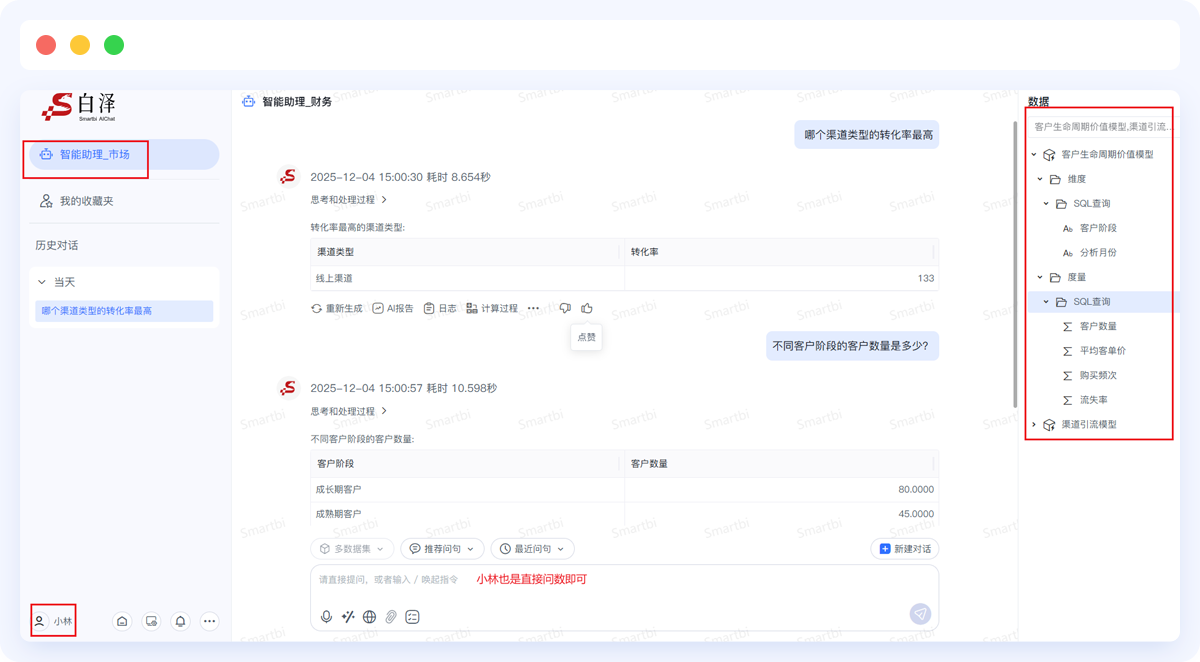Viewport: 1200px width, 662px height.
Task: Open the 最近问句 dropdown
Action: [x=531, y=548]
